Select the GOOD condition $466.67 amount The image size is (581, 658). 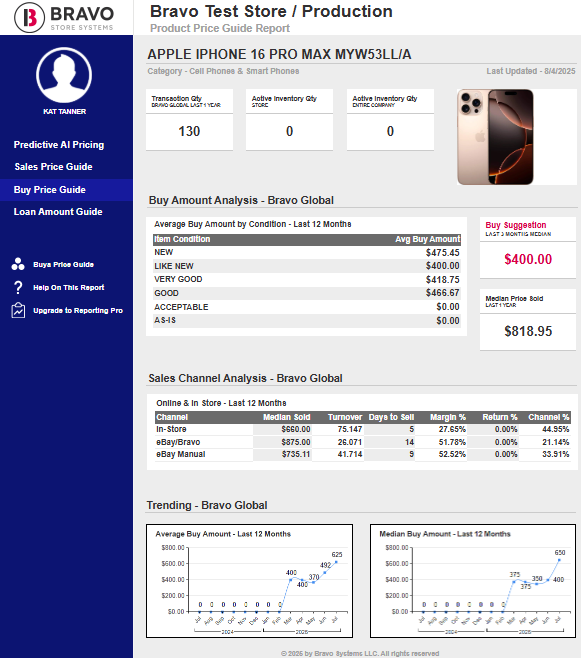tap(443, 293)
